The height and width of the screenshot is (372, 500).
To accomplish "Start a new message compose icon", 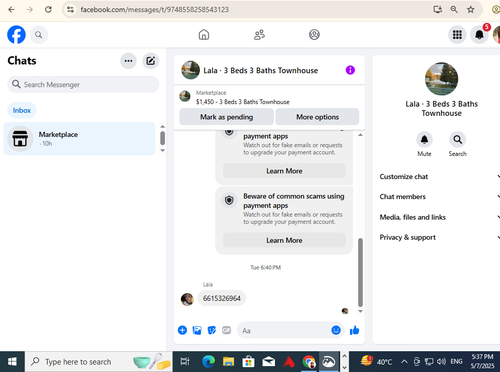I will [x=151, y=61].
